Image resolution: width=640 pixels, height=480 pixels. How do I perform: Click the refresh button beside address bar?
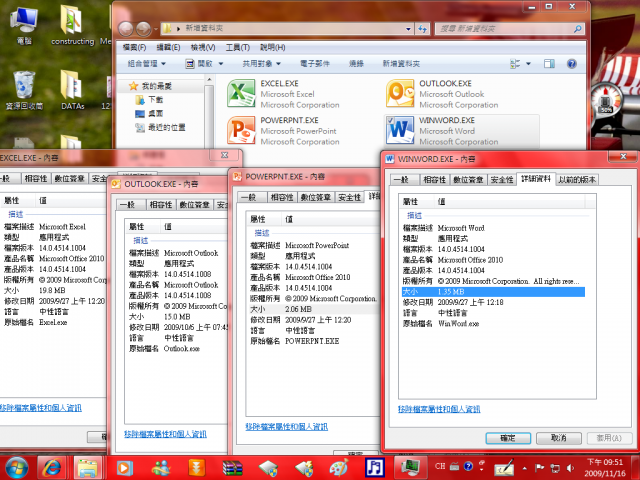(x=422, y=29)
